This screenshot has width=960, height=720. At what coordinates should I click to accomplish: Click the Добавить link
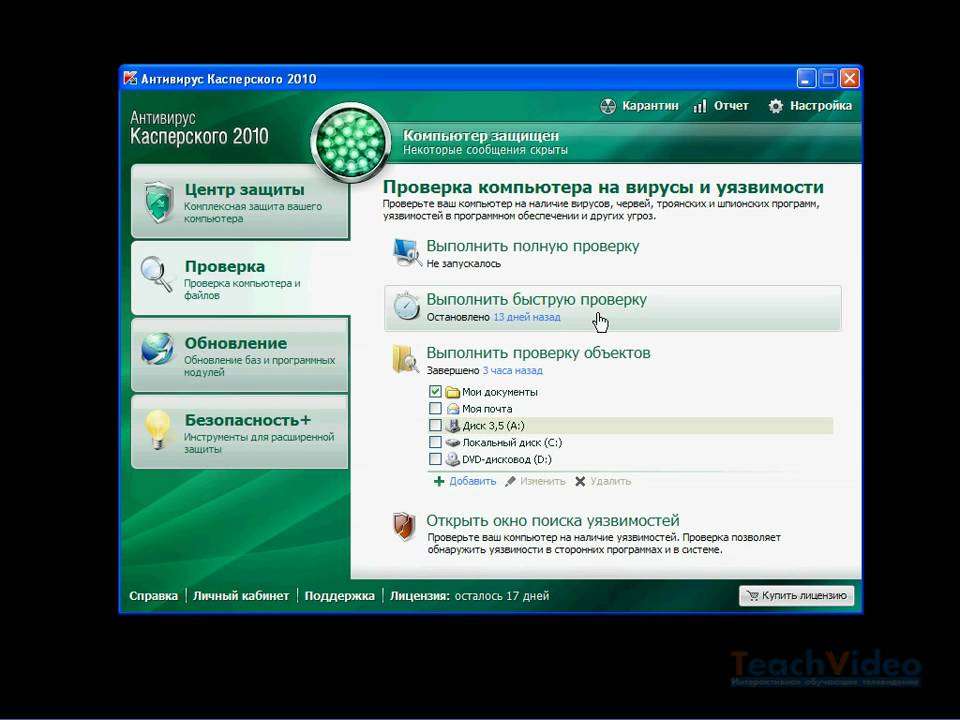473,481
